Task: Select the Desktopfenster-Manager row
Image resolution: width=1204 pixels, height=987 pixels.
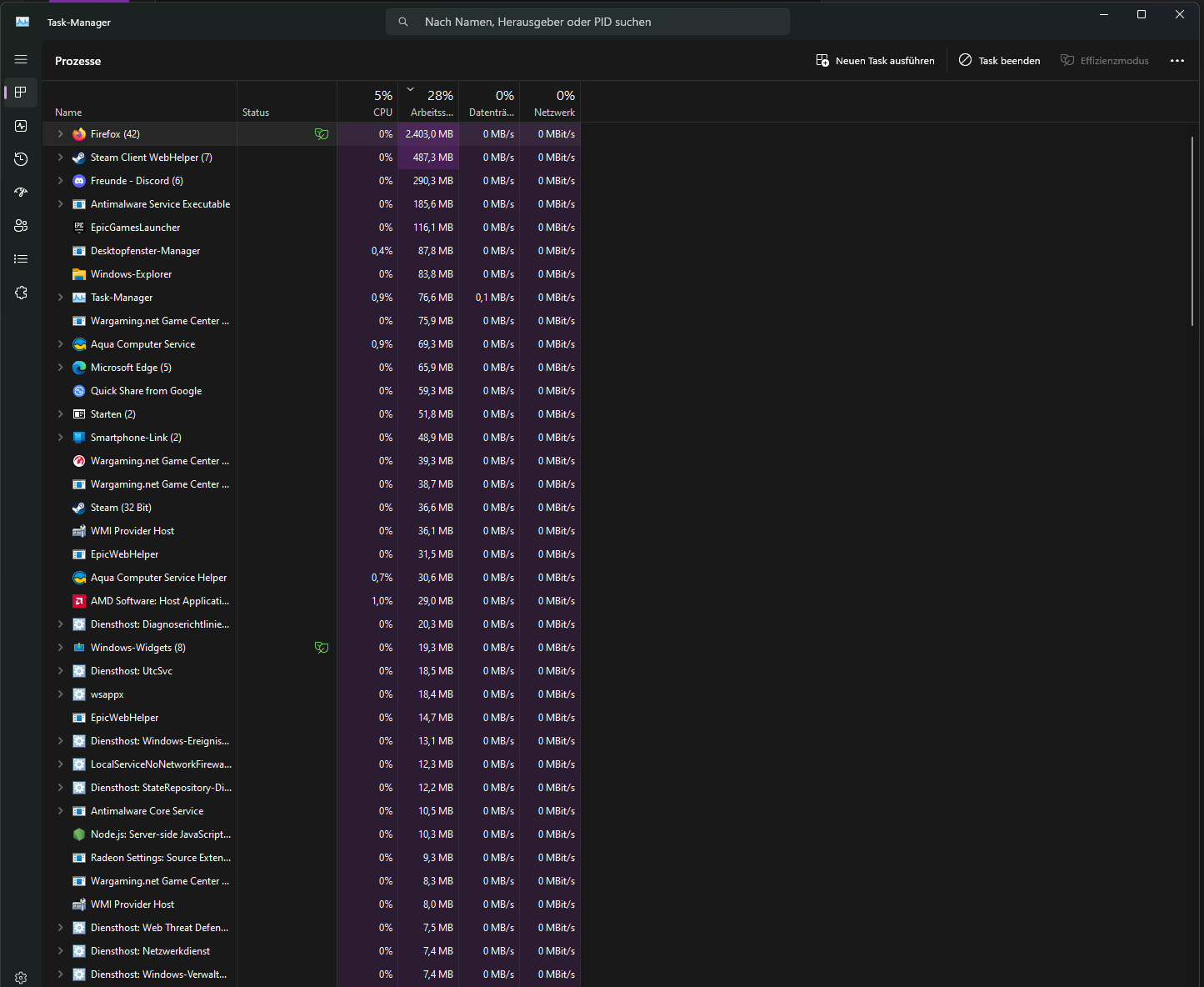Action: (312, 251)
